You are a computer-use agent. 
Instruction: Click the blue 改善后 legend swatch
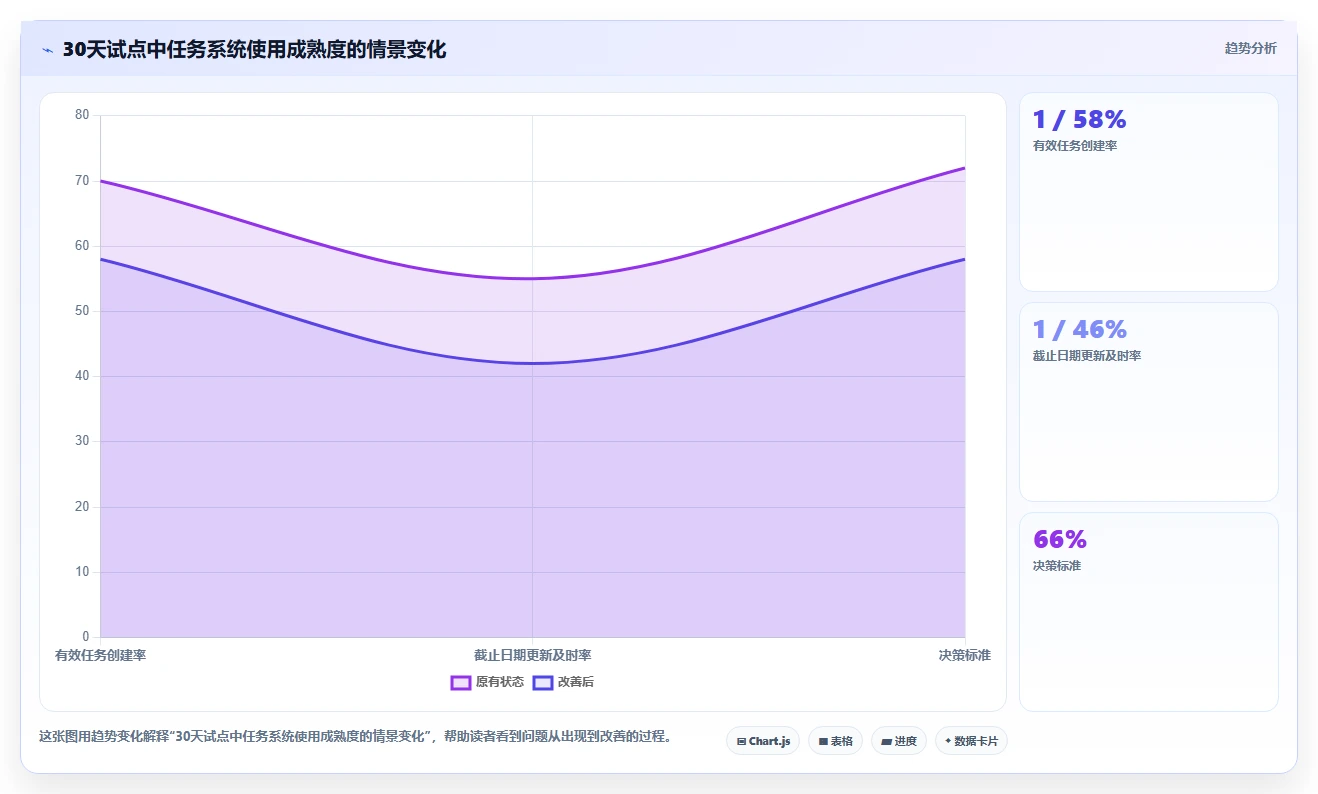(543, 682)
